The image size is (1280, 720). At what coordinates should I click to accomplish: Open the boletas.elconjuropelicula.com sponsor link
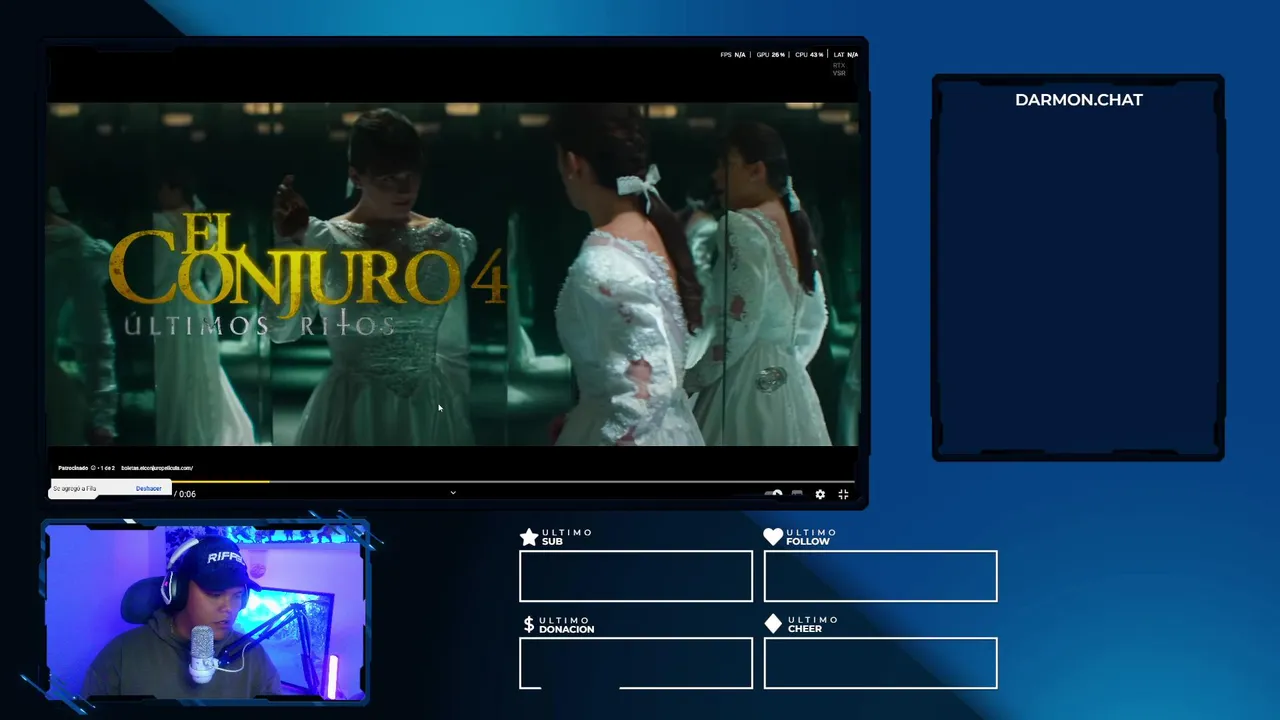(157, 468)
